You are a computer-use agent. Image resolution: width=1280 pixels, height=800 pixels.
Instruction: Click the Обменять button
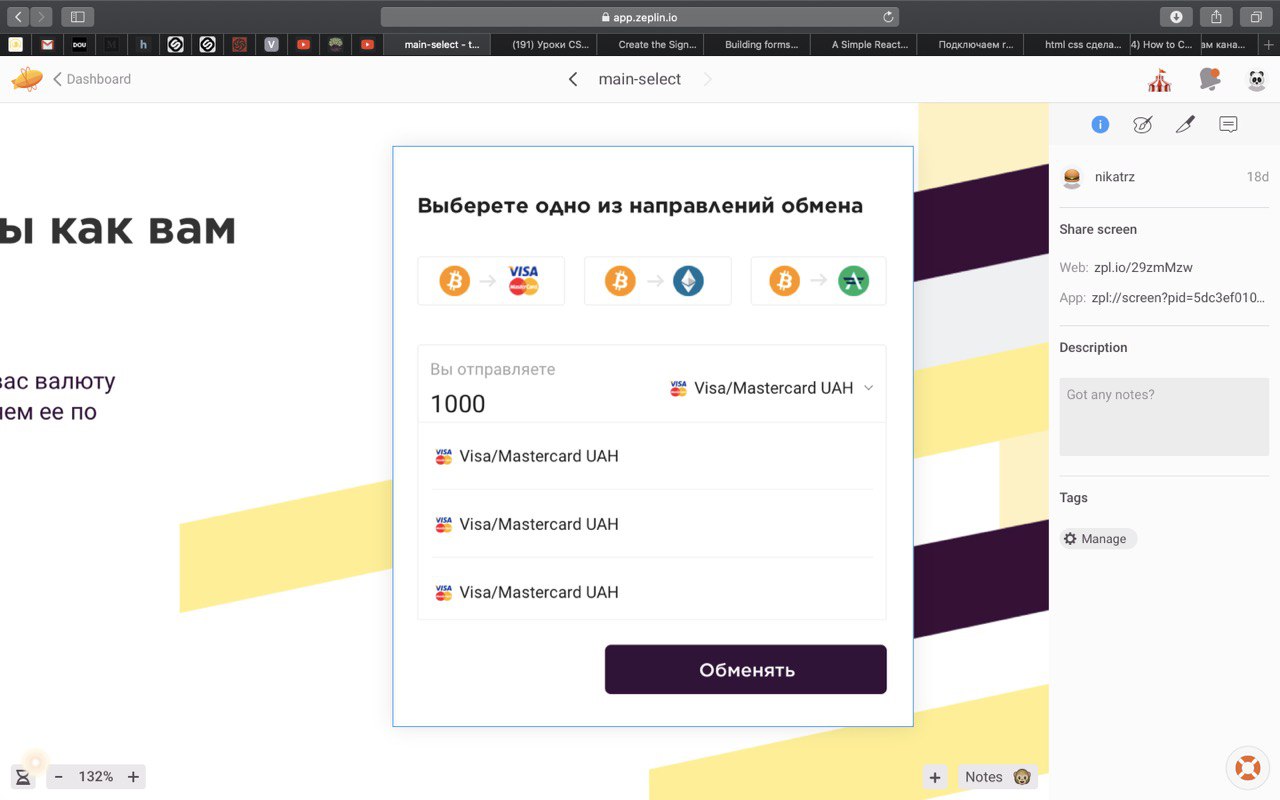coord(746,669)
